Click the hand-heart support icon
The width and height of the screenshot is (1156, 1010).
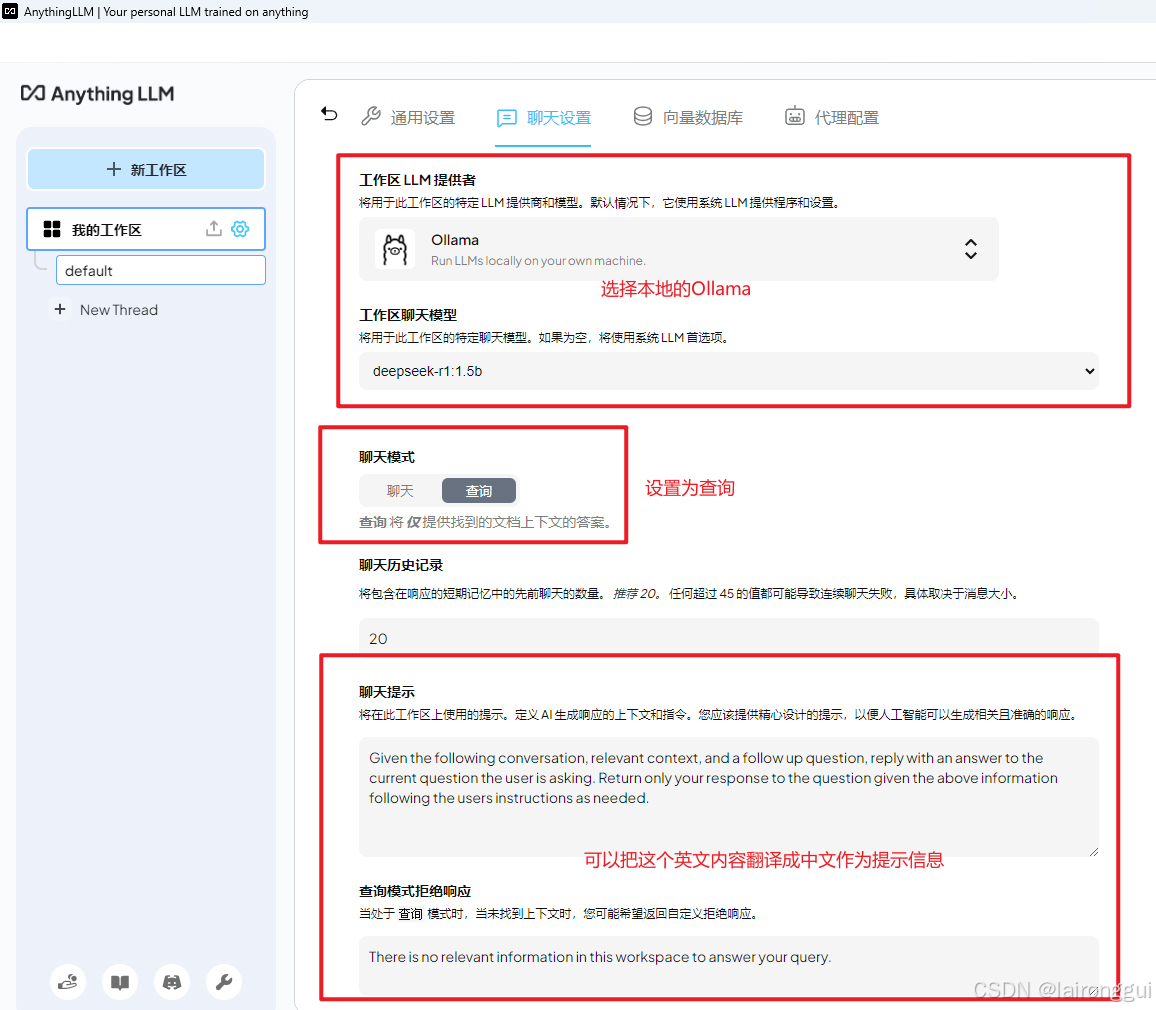click(x=68, y=982)
